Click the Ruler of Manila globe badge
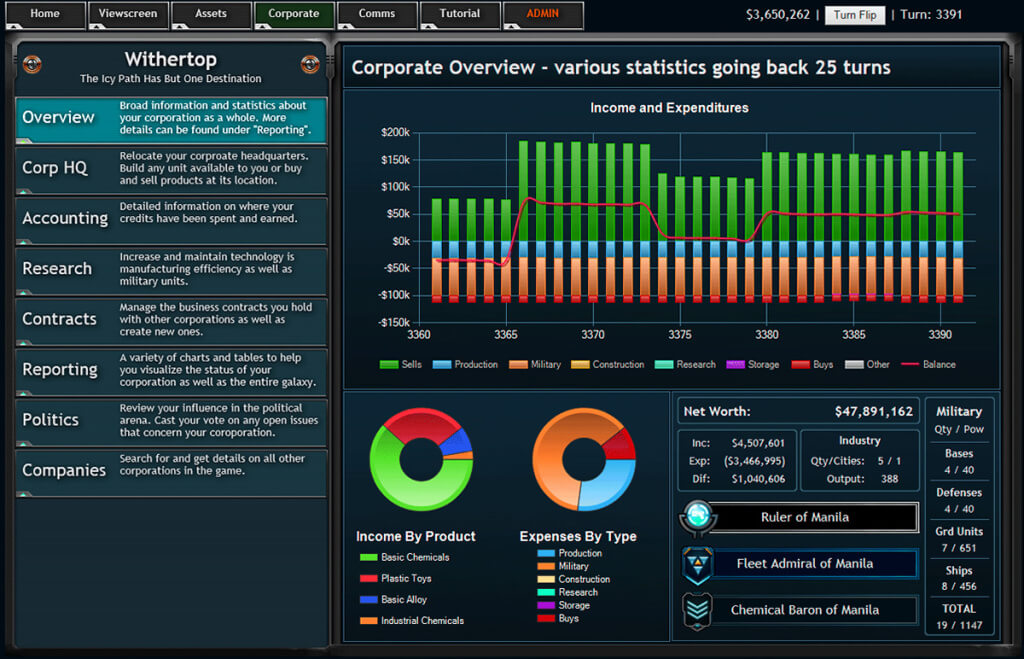The height and width of the screenshot is (659, 1024). point(695,518)
